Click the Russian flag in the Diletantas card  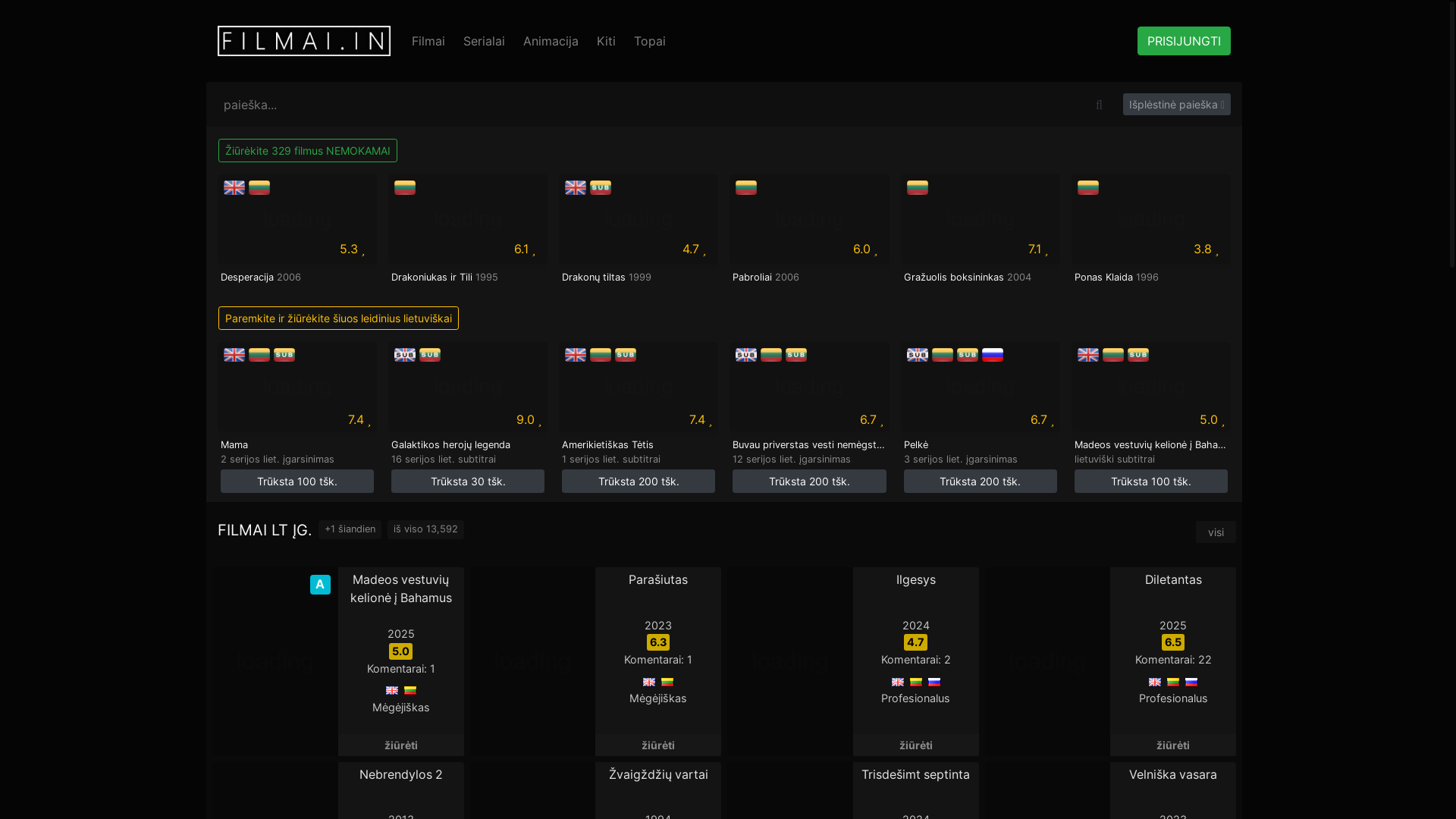[1191, 682]
